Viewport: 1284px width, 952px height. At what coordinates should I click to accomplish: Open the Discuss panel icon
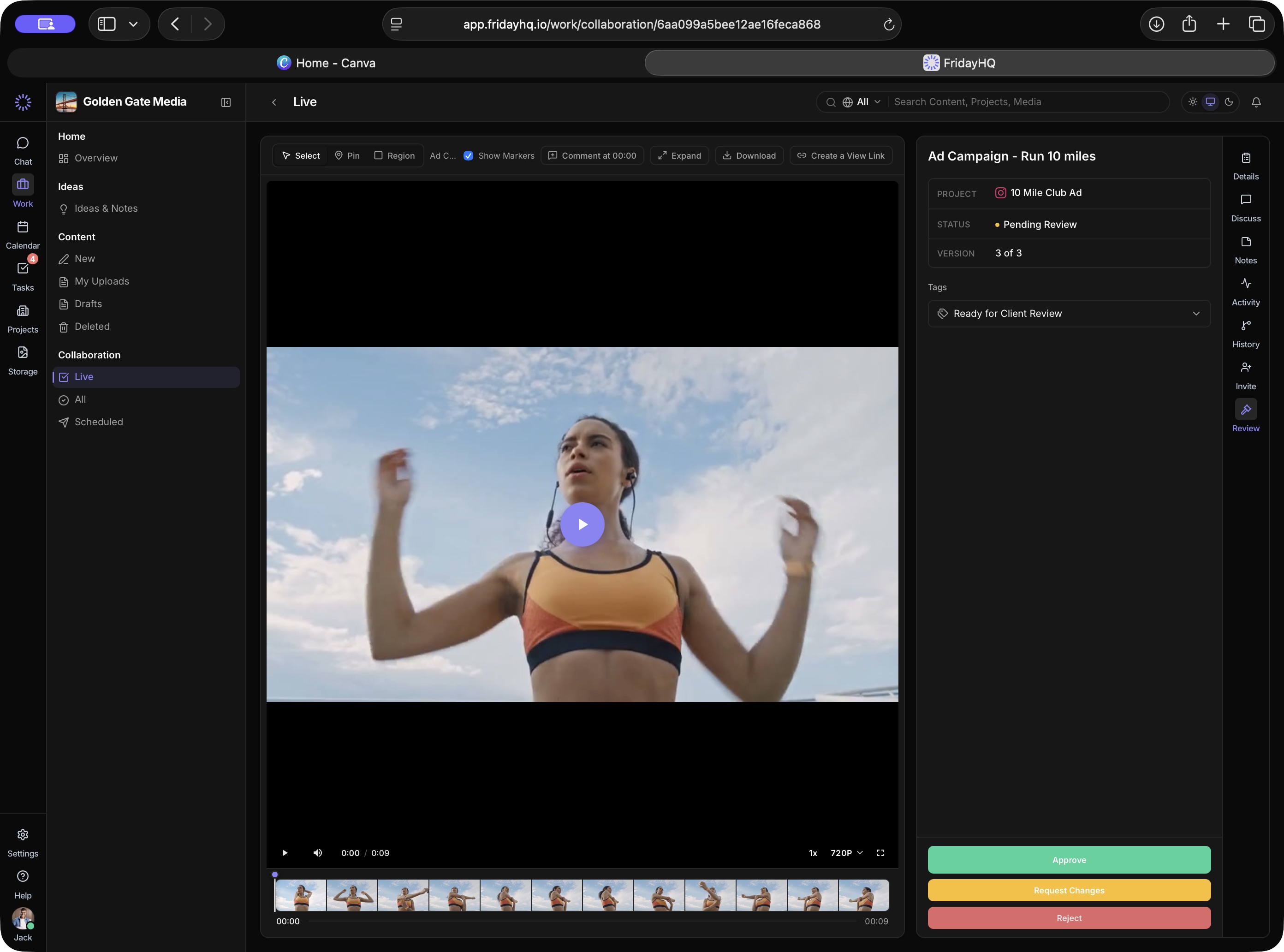coord(1245,208)
